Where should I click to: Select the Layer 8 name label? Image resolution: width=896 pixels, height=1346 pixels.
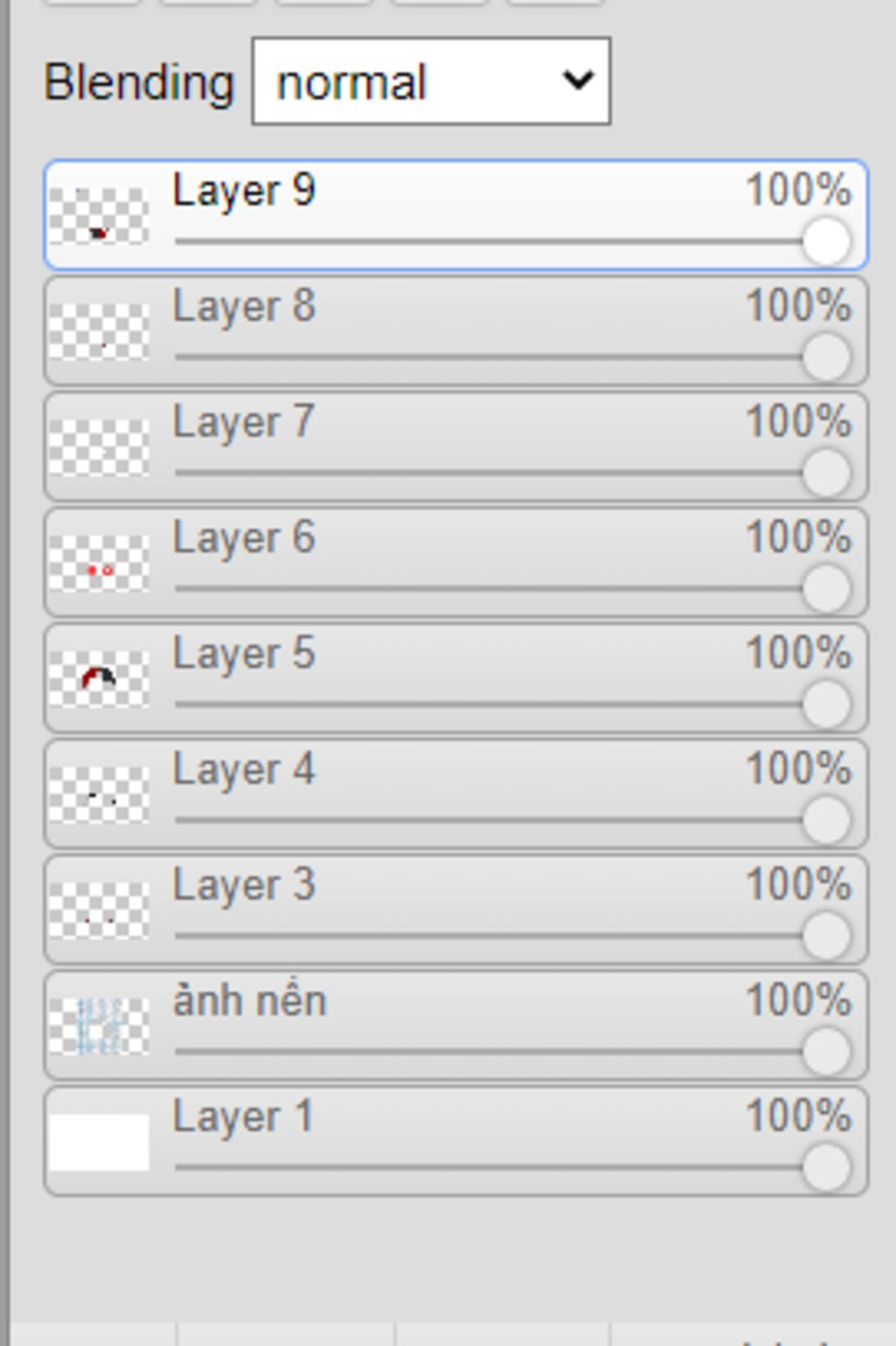tap(244, 307)
